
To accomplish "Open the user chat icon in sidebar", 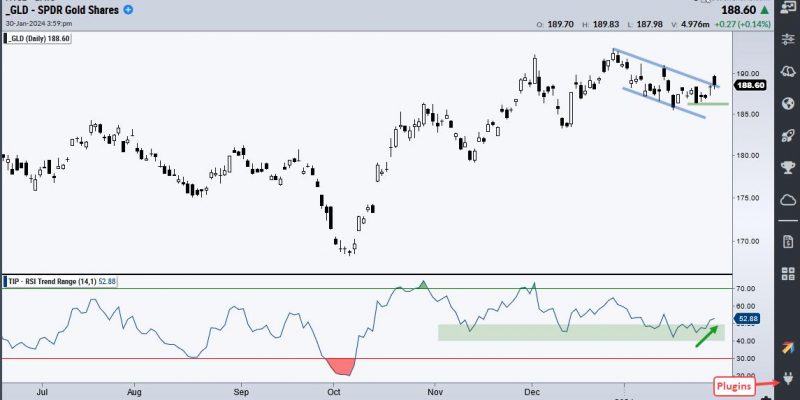I will coord(788,6).
